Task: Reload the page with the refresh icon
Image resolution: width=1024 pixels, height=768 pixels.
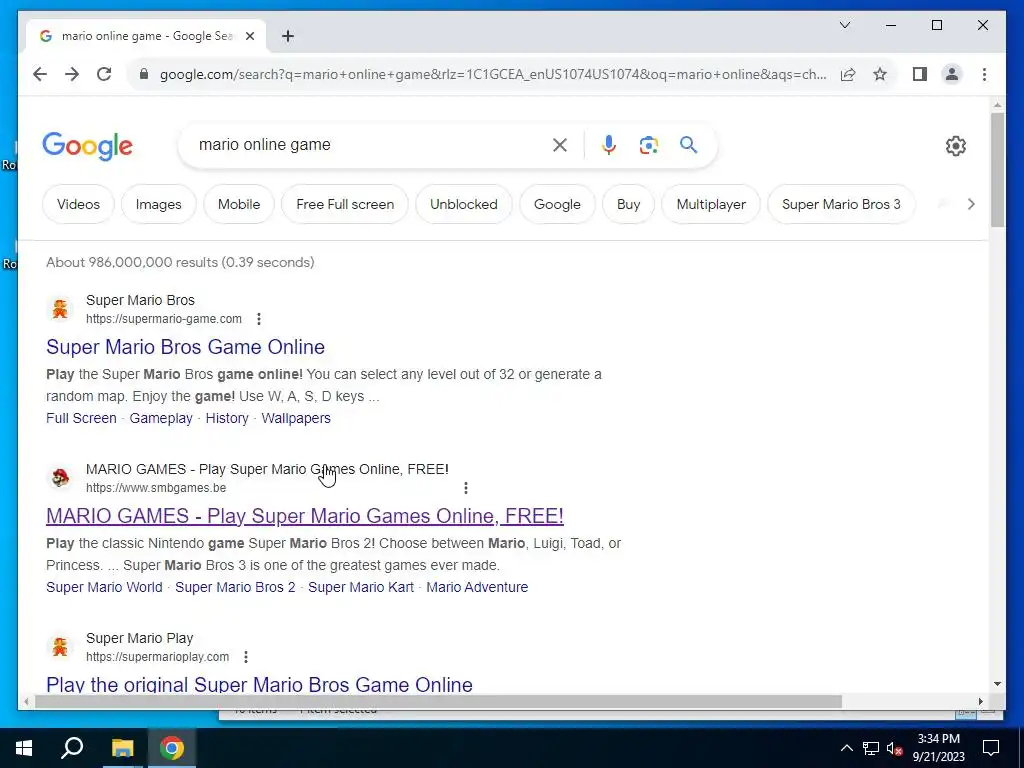Action: click(104, 74)
